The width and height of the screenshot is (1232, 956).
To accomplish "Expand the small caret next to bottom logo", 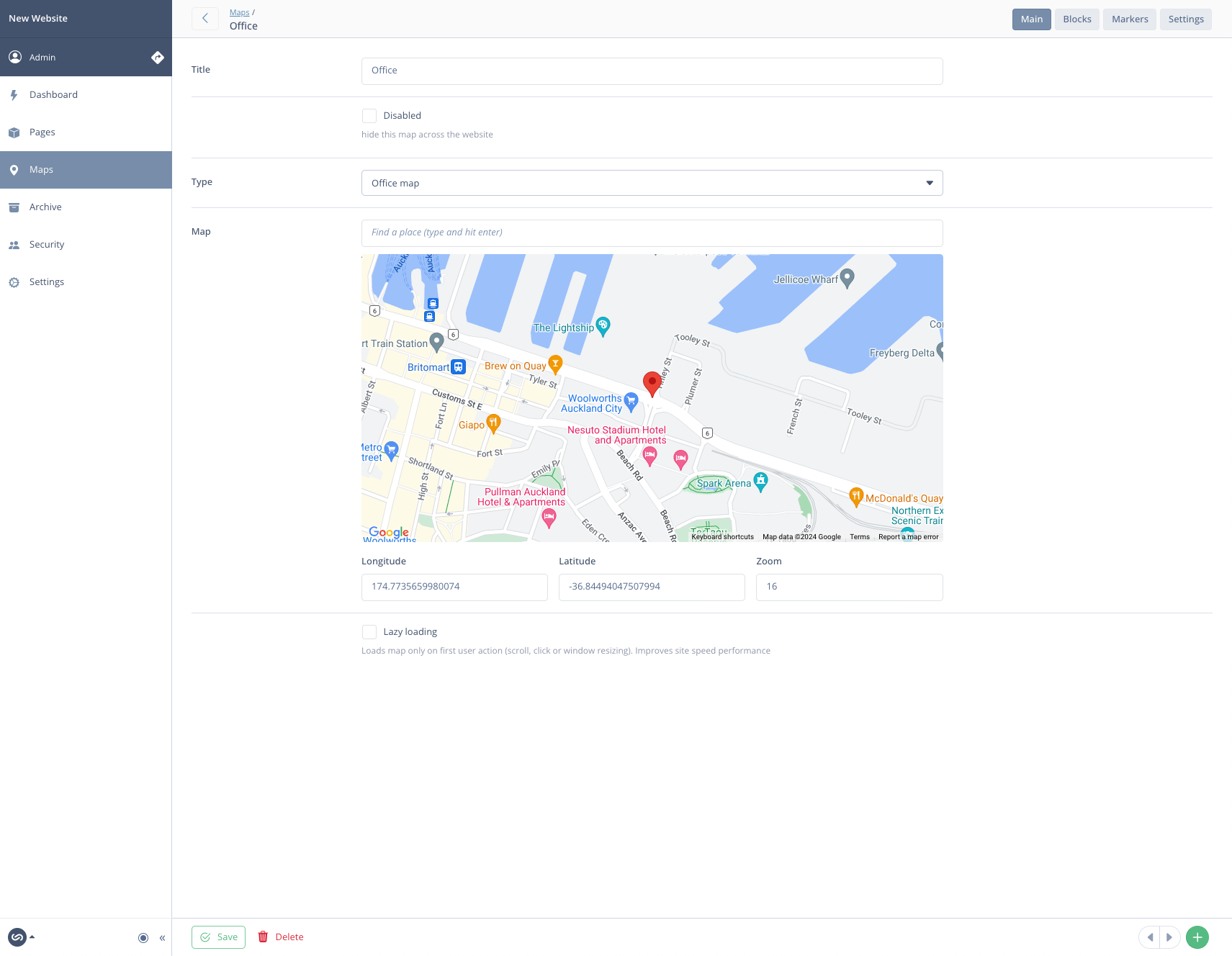I will point(32,937).
